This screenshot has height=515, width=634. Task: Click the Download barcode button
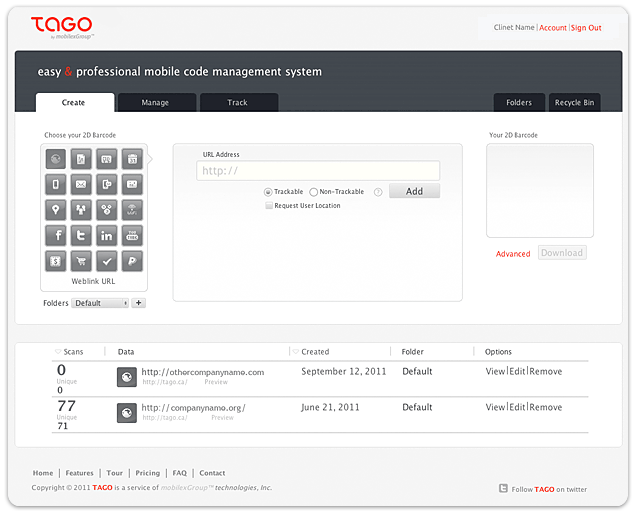(562, 253)
